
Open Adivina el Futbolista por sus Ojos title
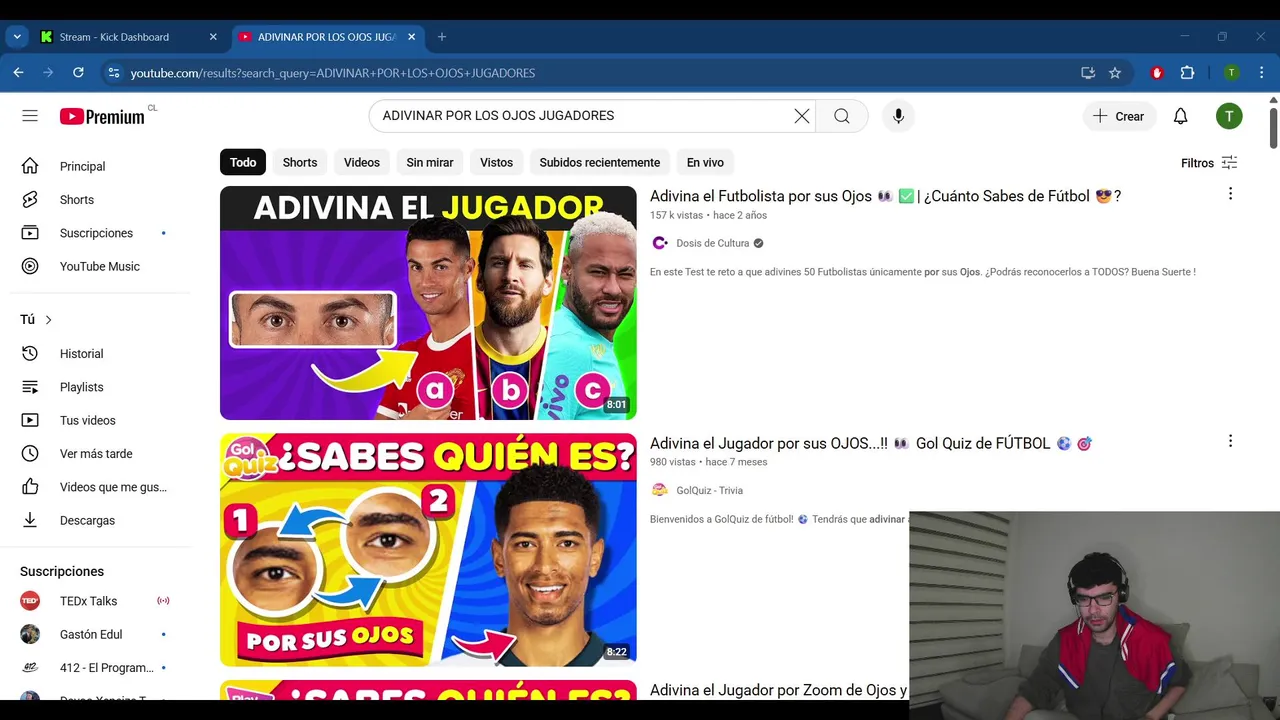(x=885, y=196)
